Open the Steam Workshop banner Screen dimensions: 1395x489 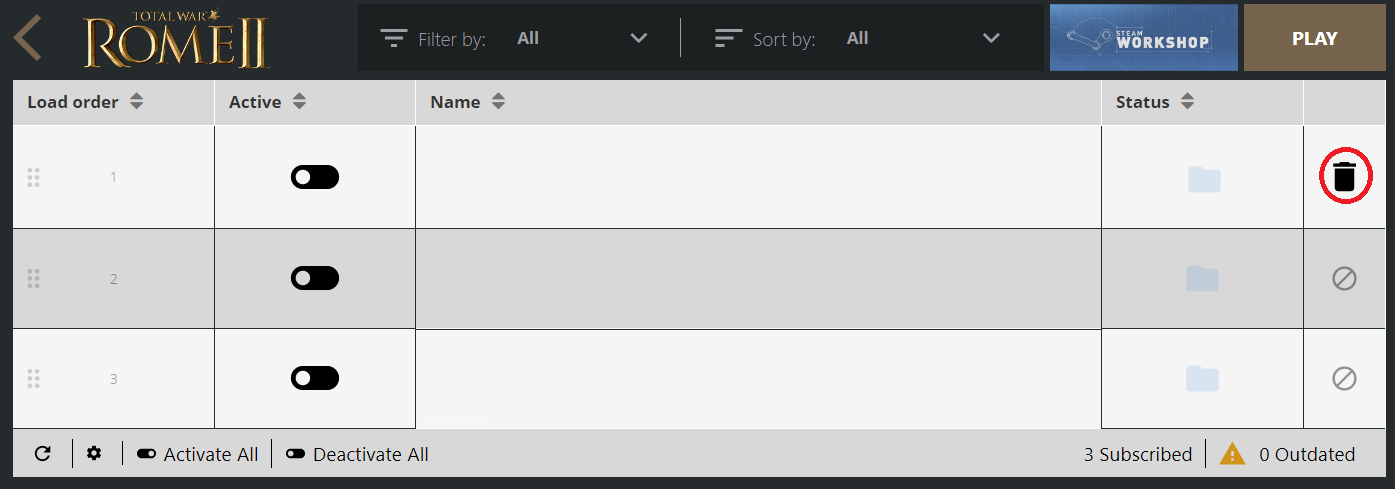1144,38
